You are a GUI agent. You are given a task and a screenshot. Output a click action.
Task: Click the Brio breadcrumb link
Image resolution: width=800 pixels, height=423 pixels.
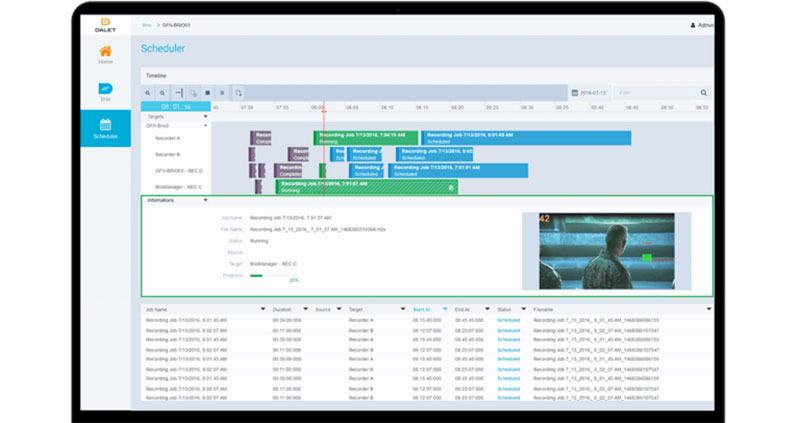pyautogui.click(x=147, y=23)
